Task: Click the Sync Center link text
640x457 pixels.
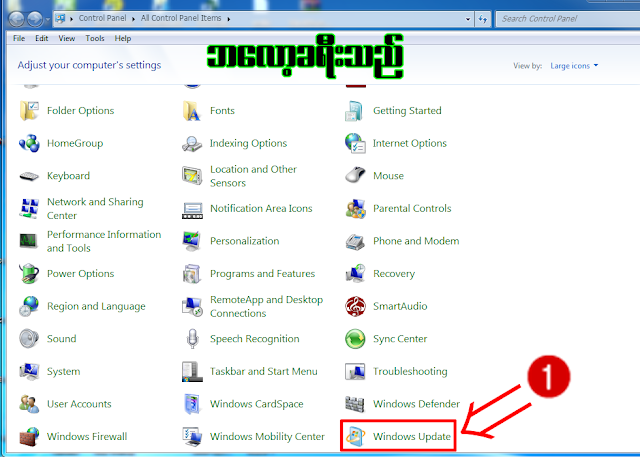Action: [400, 339]
